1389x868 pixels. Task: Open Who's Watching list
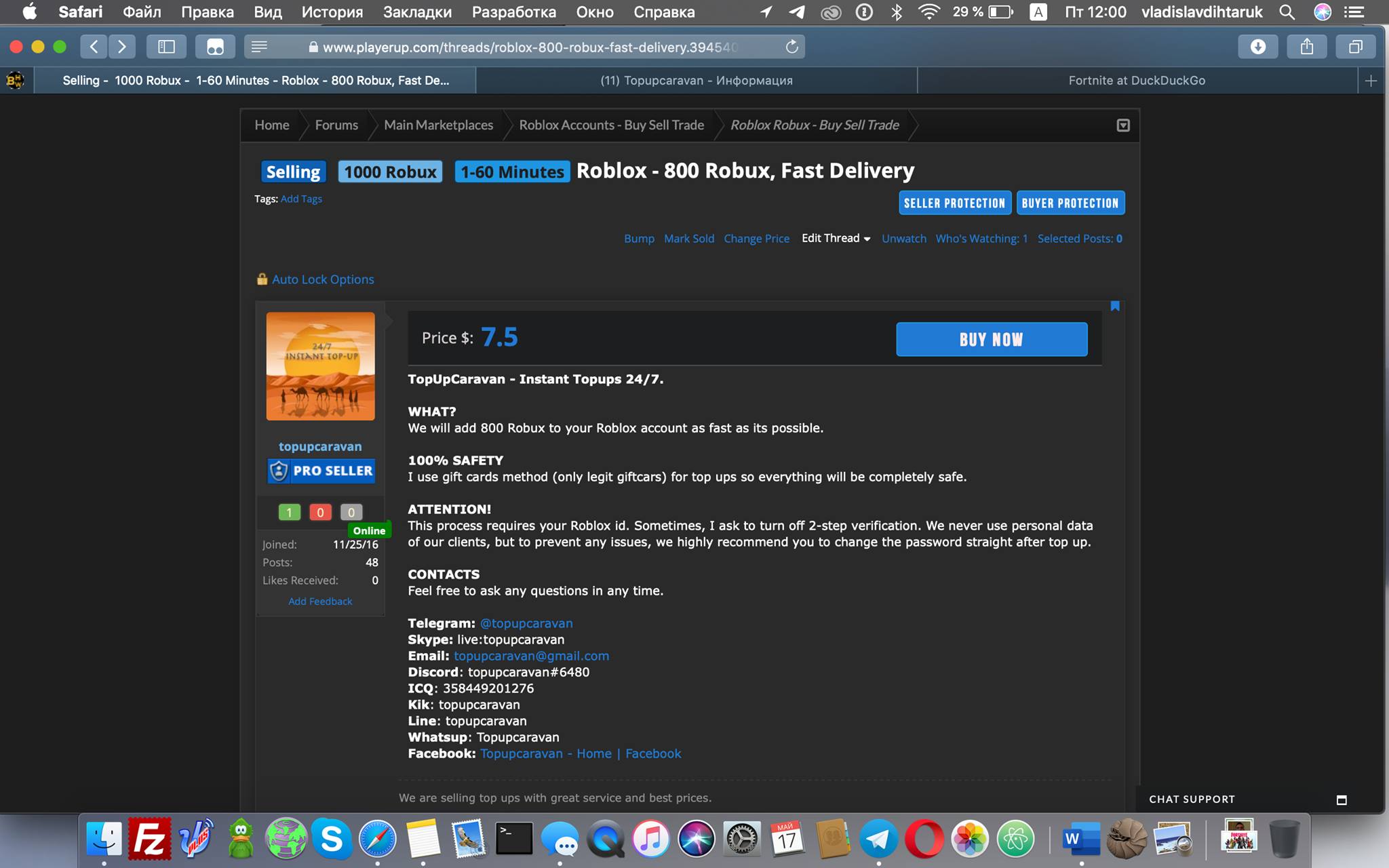point(981,239)
